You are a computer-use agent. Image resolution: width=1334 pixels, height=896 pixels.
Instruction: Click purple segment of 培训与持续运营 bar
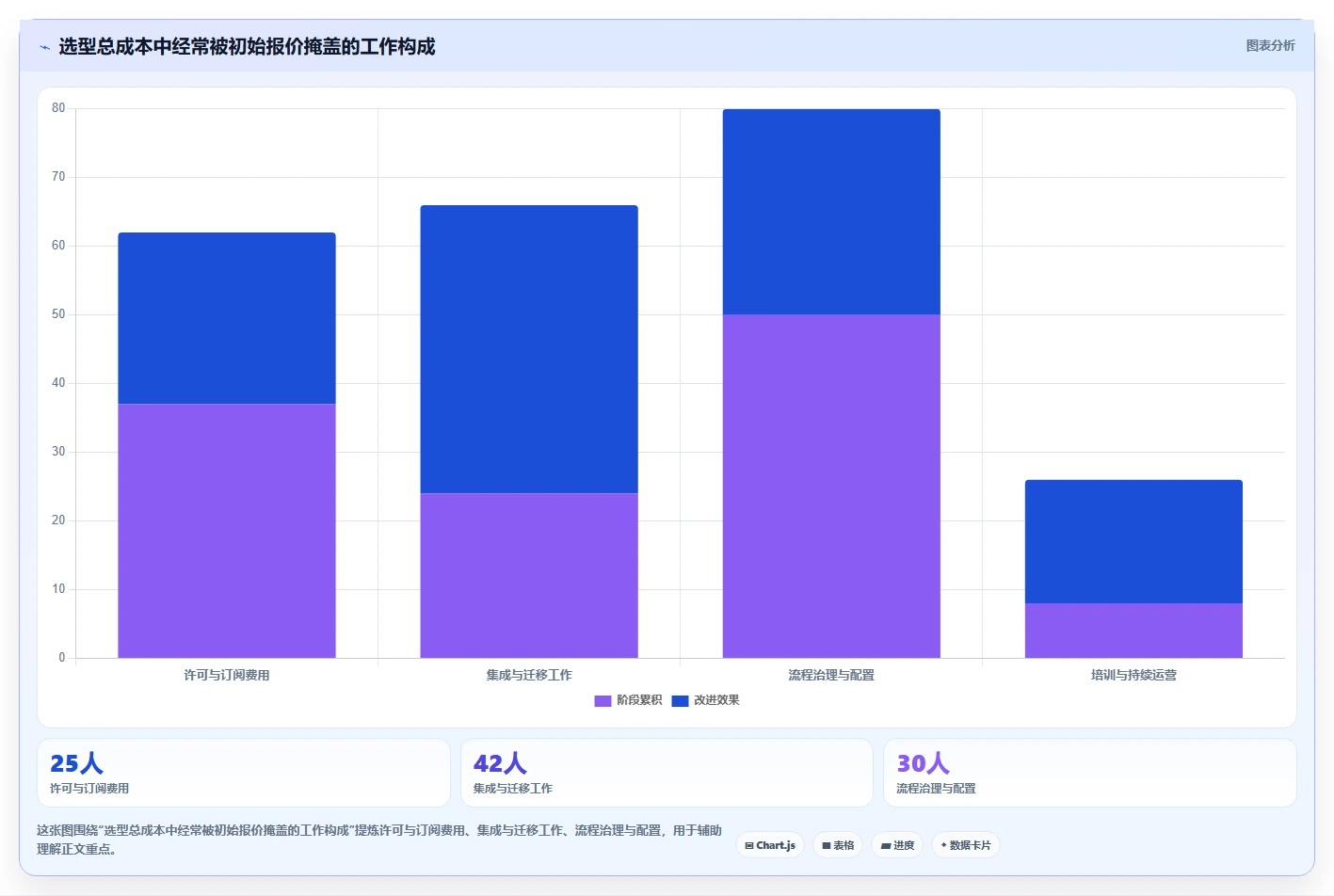click(1133, 631)
